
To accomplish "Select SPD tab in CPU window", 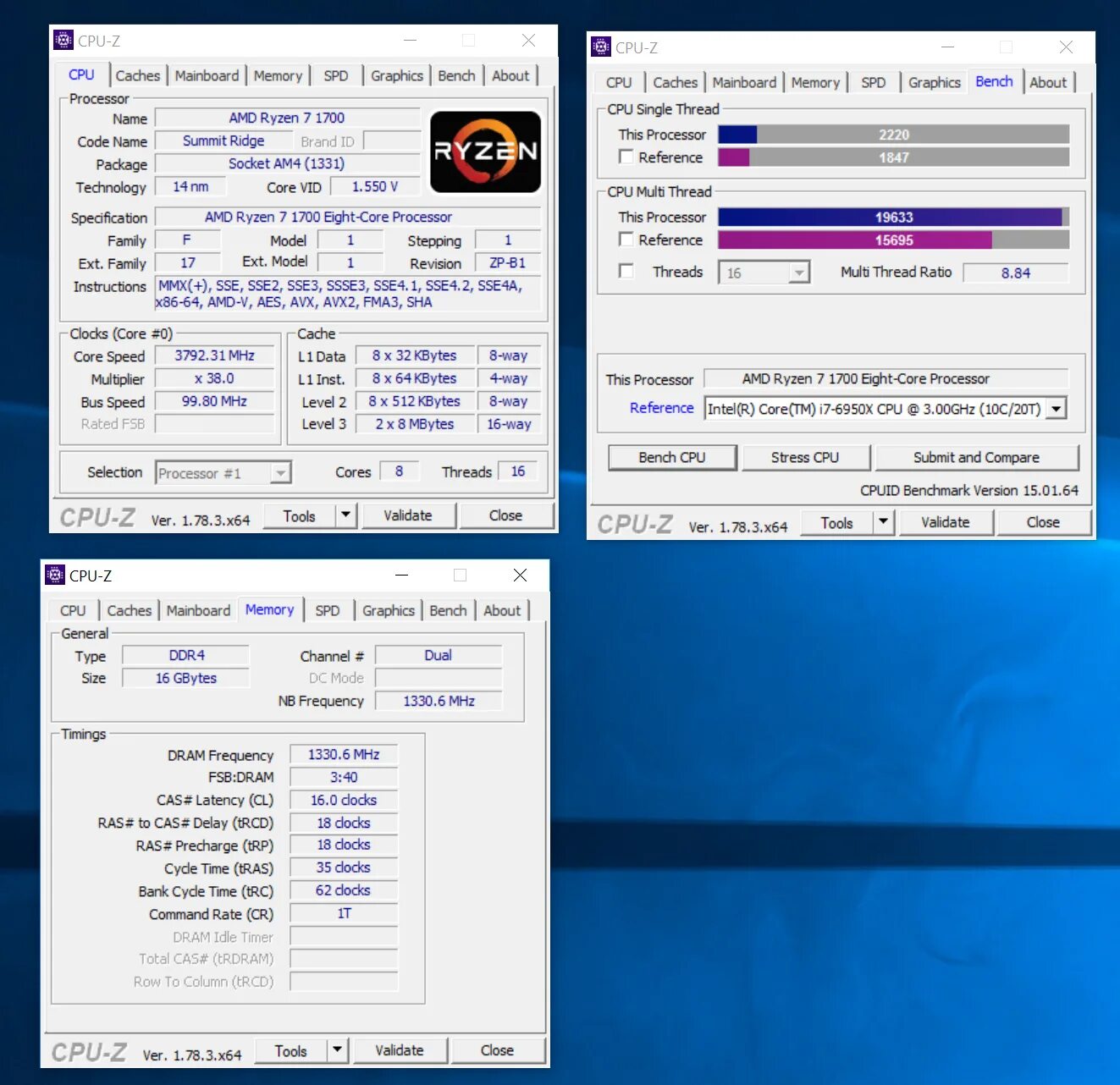I will pos(336,75).
